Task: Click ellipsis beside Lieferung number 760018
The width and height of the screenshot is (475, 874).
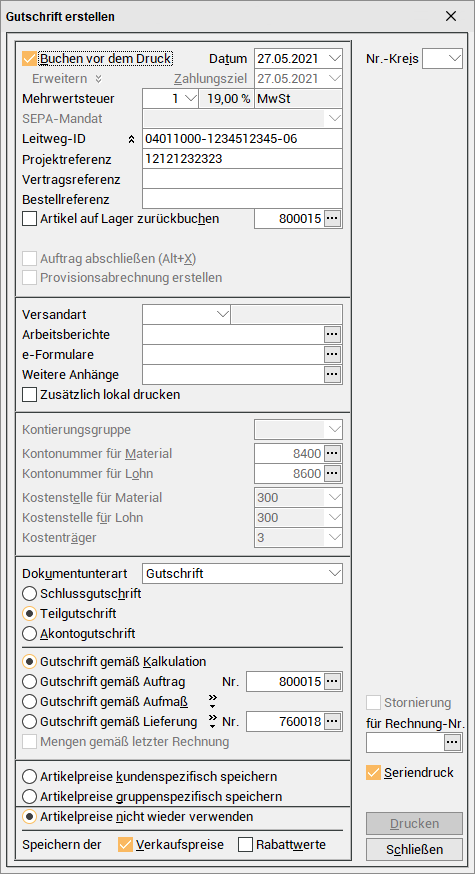Action: point(332,721)
